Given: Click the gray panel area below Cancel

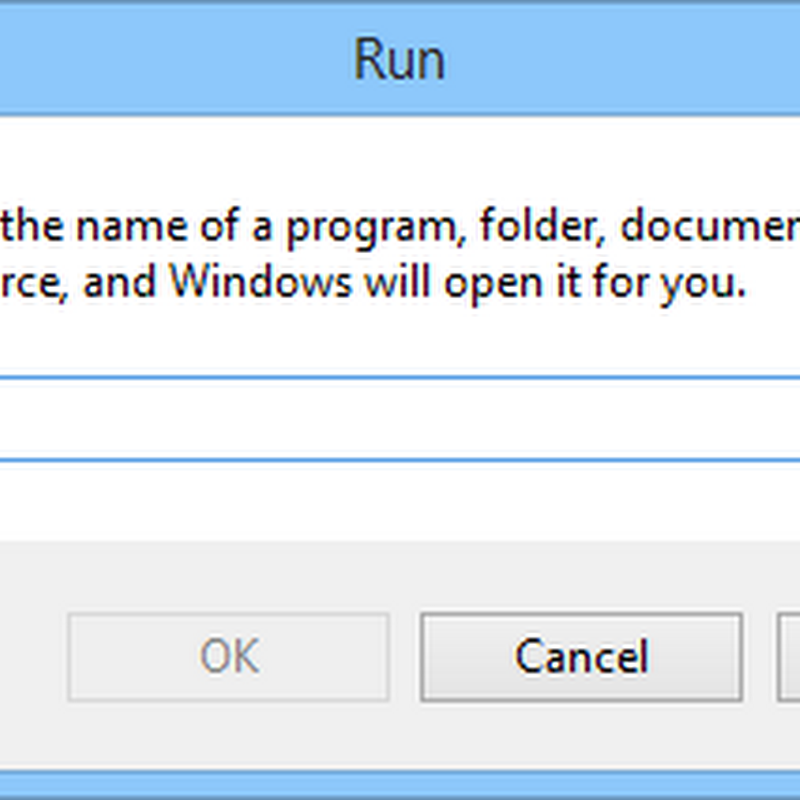Looking at the screenshot, I should 581,736.
